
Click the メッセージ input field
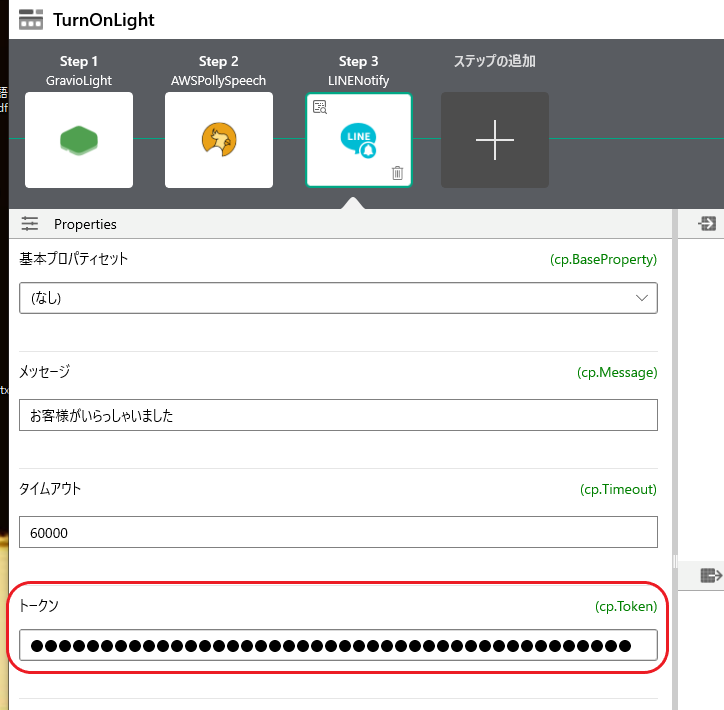click(338, 415)
